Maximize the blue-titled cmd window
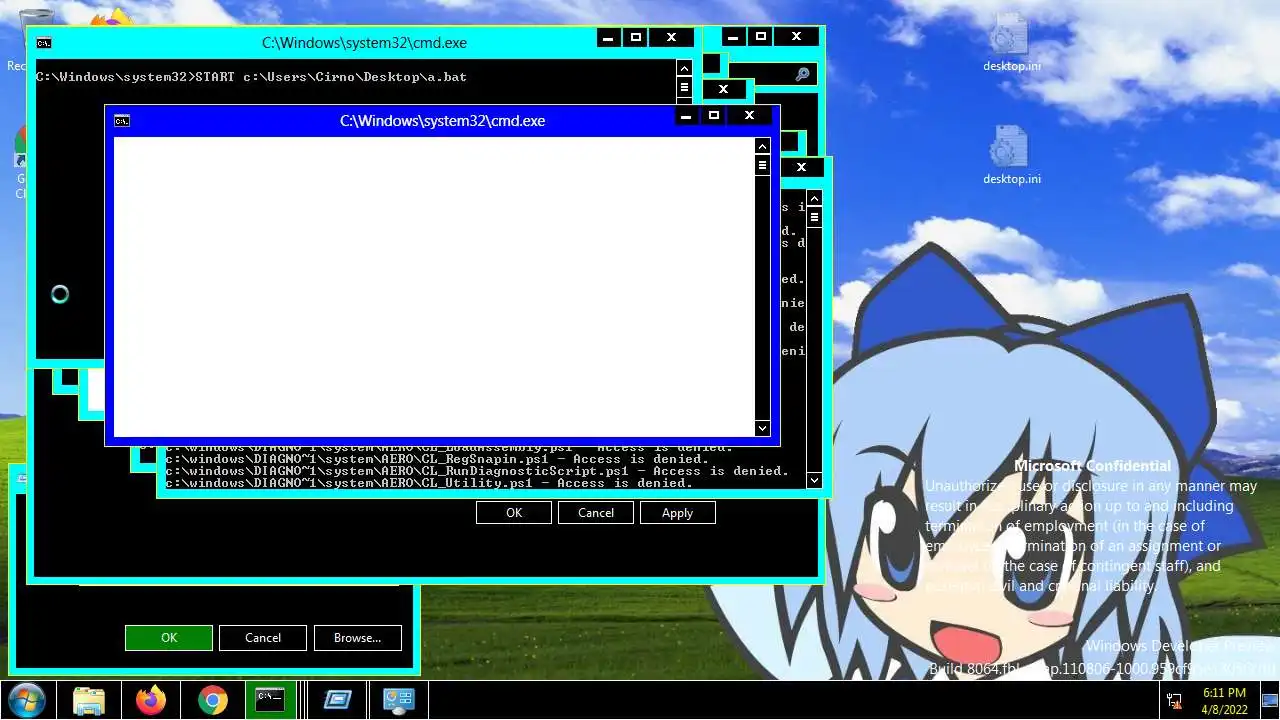The image size is (1280, 720). coord(714,116)
